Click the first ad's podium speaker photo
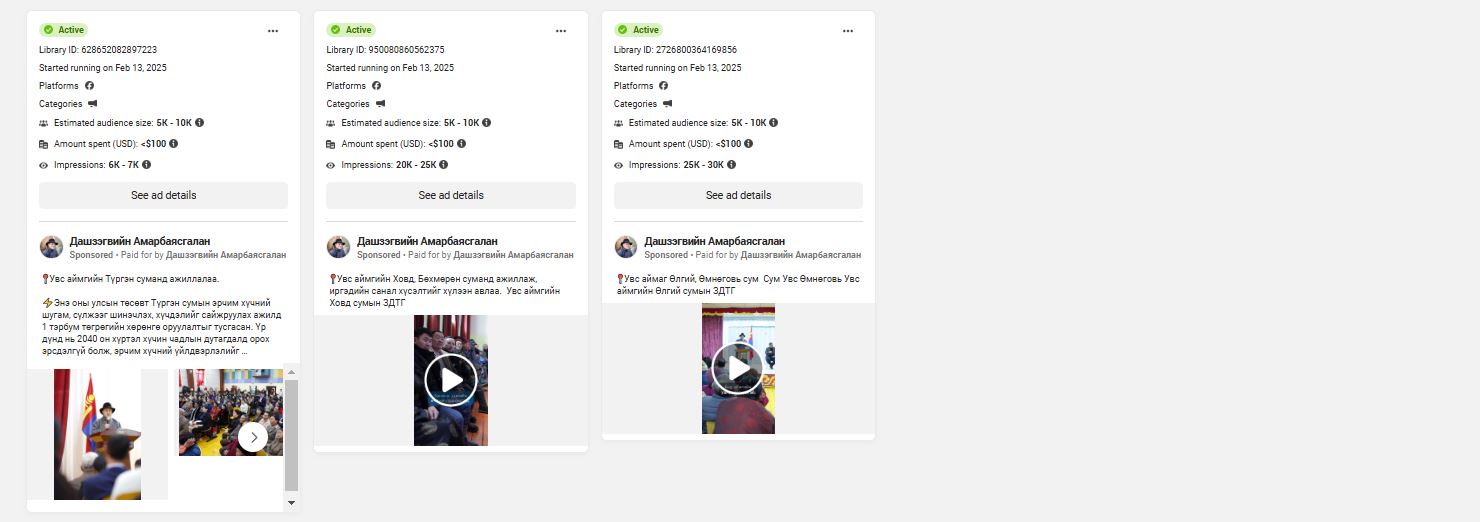Viewport: 1480px width, 522px height. (97, 434)
